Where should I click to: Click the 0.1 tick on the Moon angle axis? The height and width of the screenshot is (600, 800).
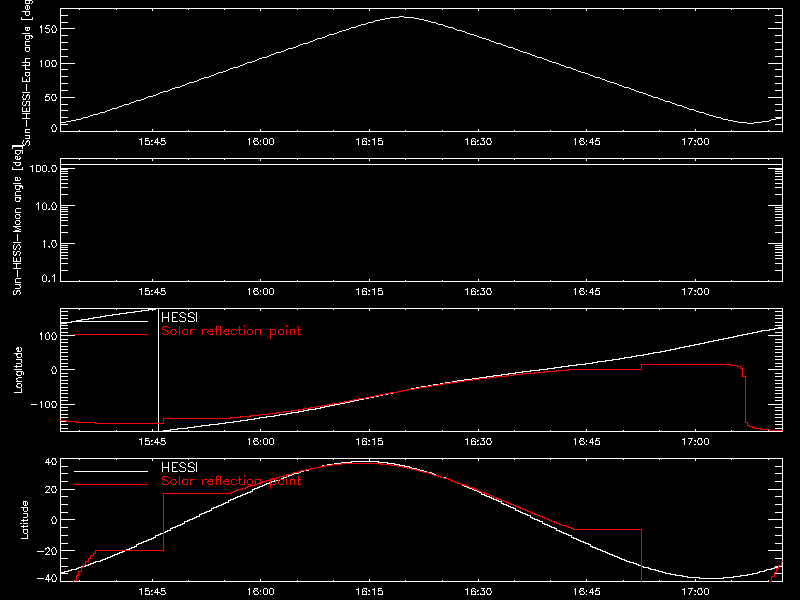(x=49, y=278)
